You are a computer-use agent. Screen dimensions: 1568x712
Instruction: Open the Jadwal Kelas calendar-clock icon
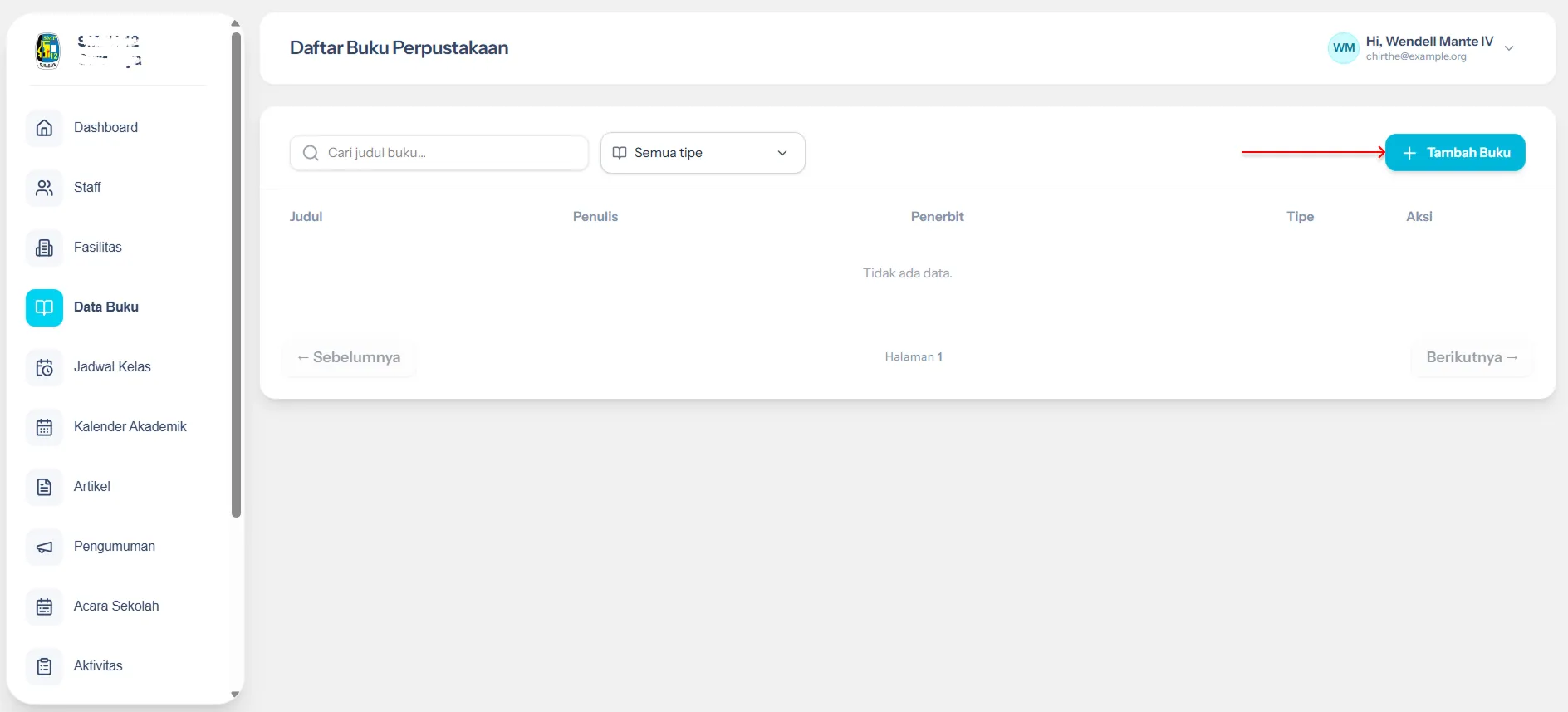[44, 367]
